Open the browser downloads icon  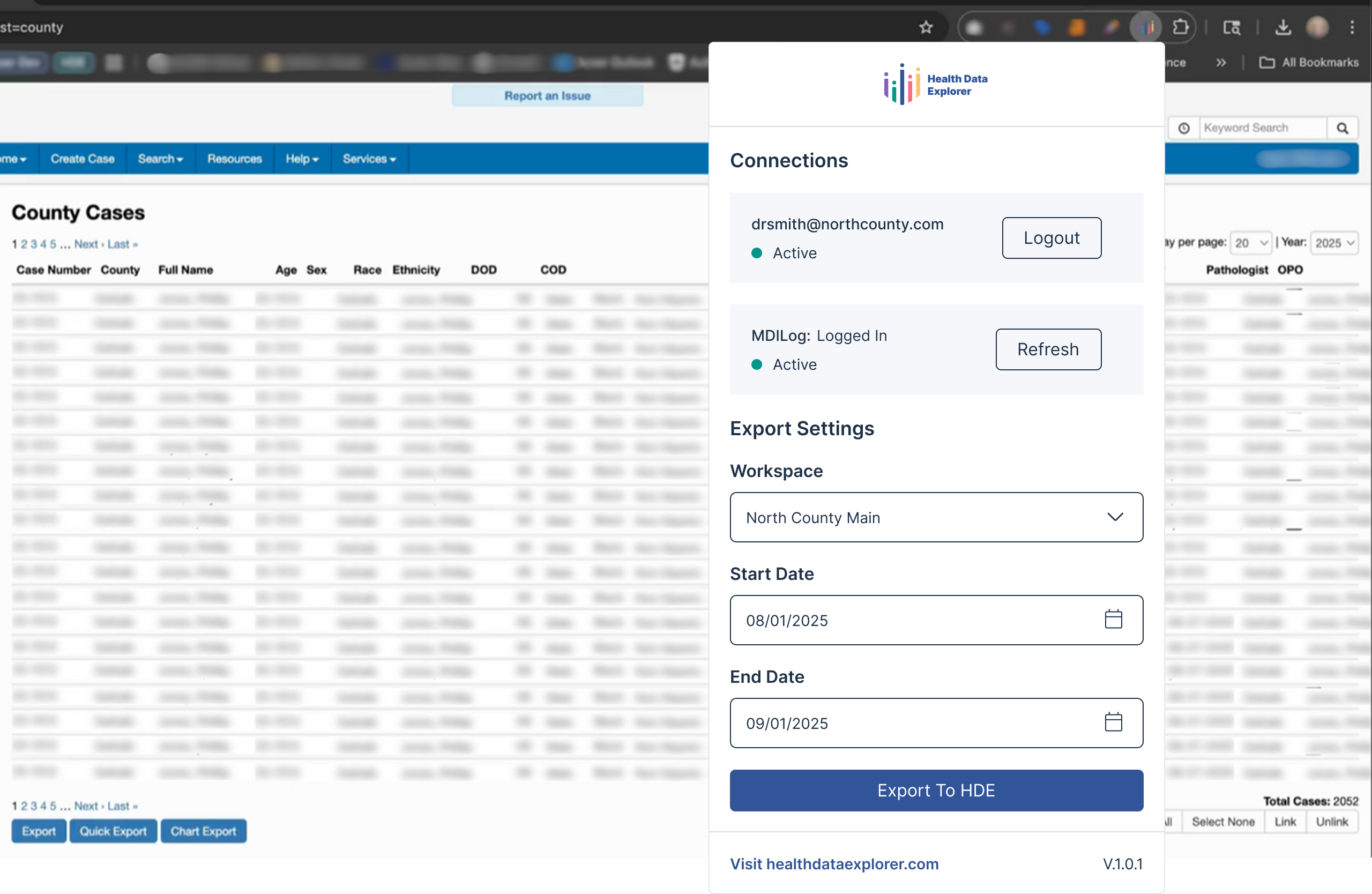point(1282,27)
